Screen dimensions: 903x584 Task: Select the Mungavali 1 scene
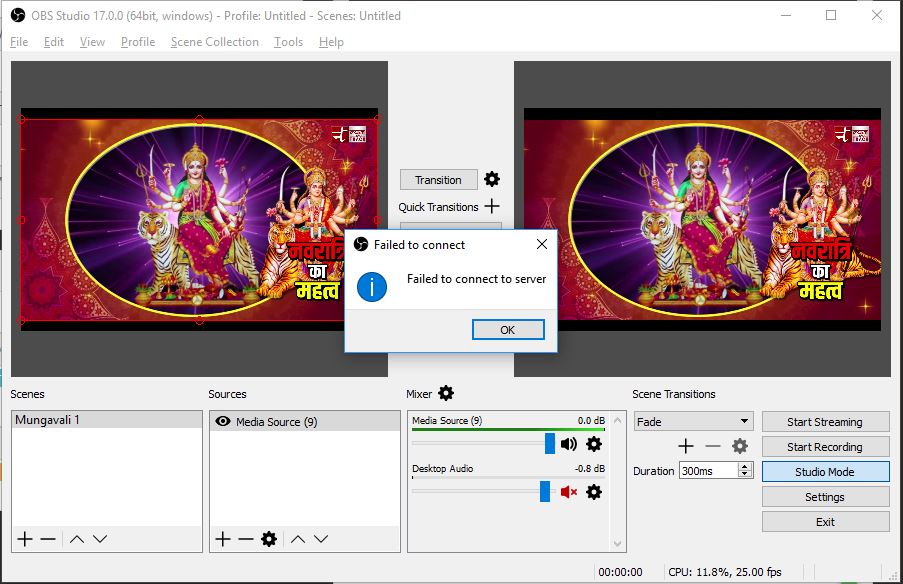click(107, 420)
